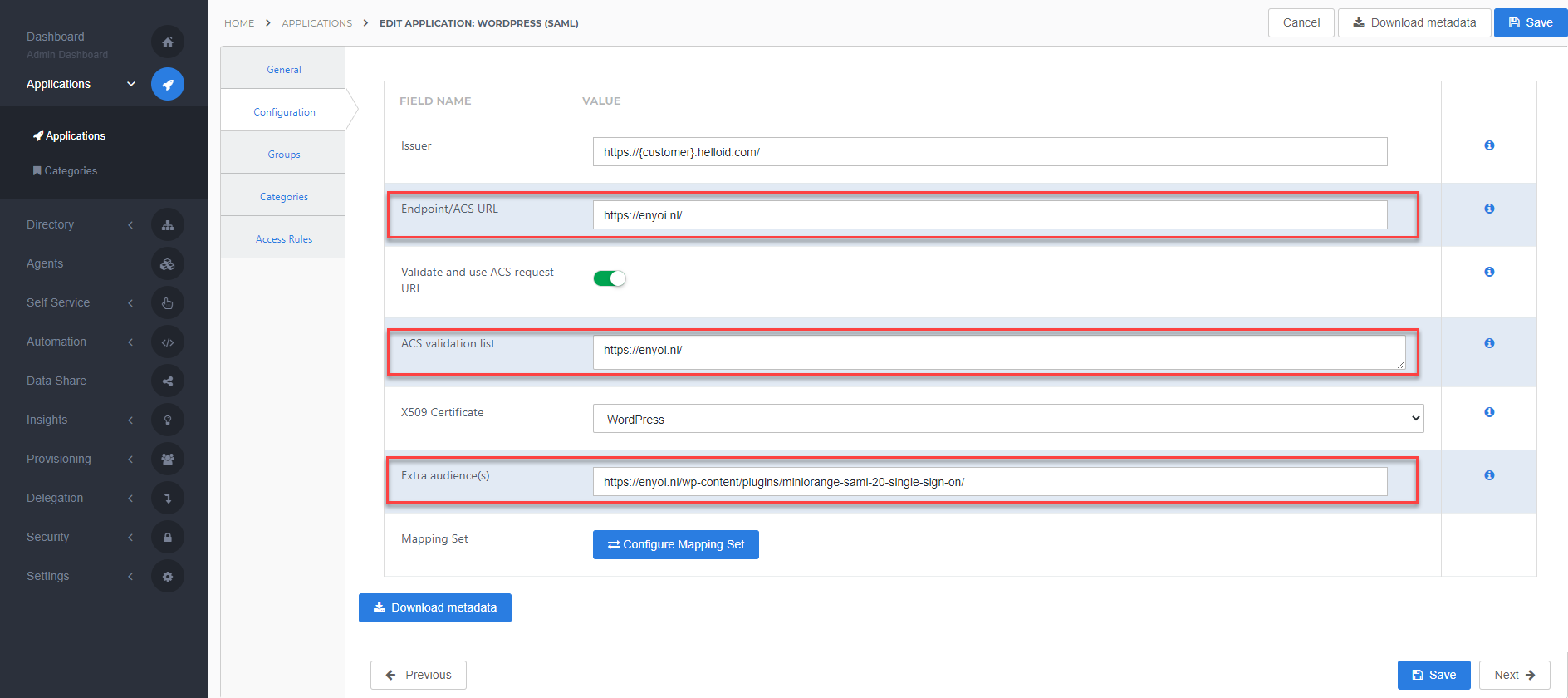Image resolution: width=1568 pixels, height=698 pixels.
Task: Focus the Endpoint/ACS URL input field
Action: [990, 215]
